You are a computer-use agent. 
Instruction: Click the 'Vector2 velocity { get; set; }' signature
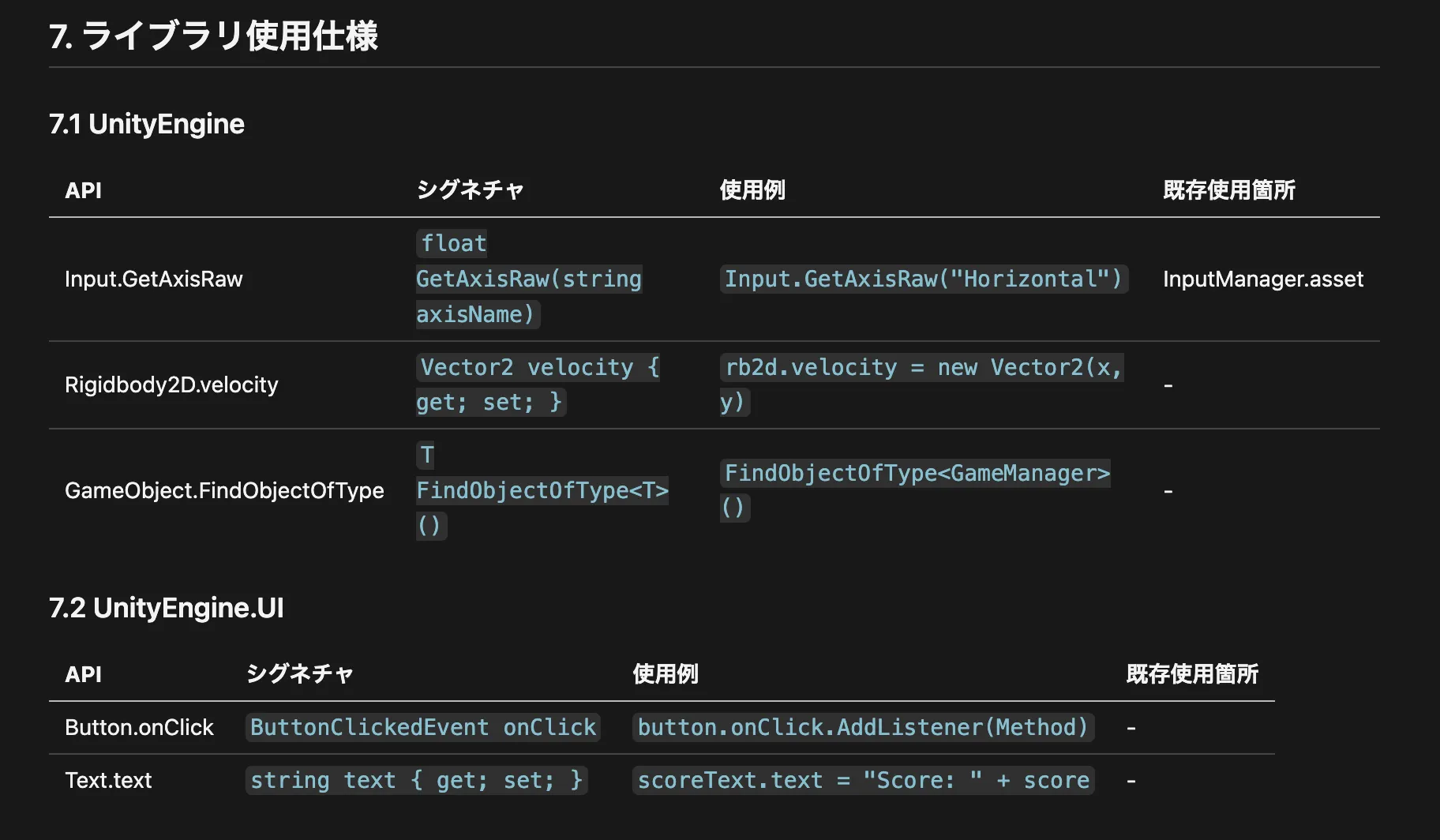pos(538,384)
